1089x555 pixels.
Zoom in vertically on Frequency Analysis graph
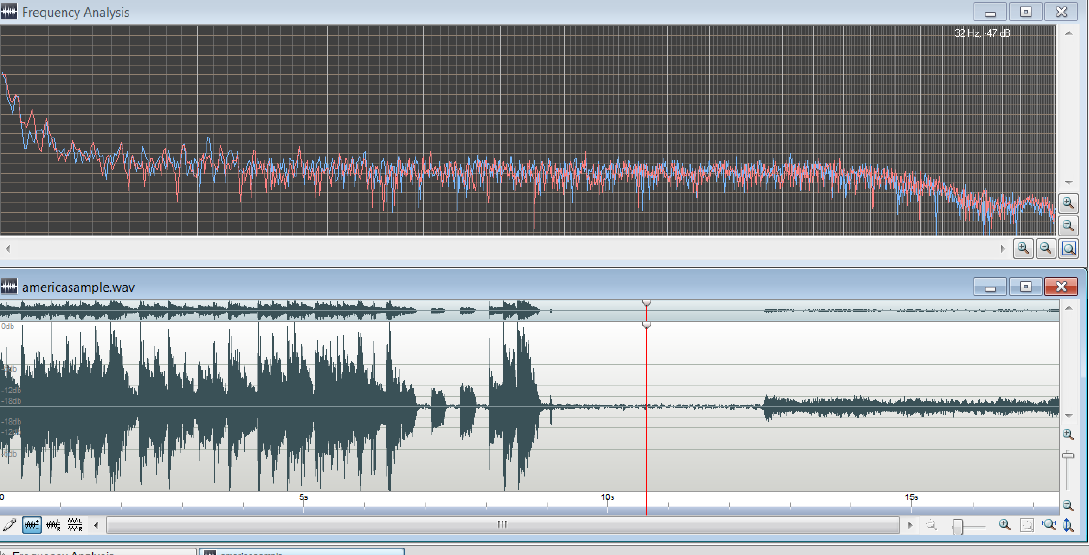pos(1068,203)
